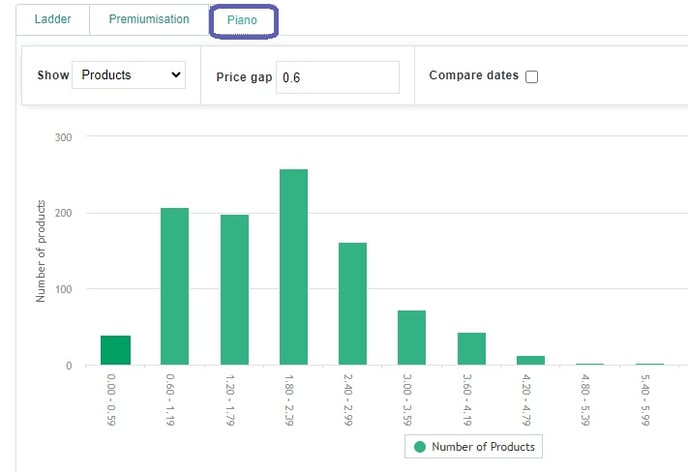The height and width of the screenshot is (472, 688).
Task: Click the Compare dates label
Action: point(474,75)
